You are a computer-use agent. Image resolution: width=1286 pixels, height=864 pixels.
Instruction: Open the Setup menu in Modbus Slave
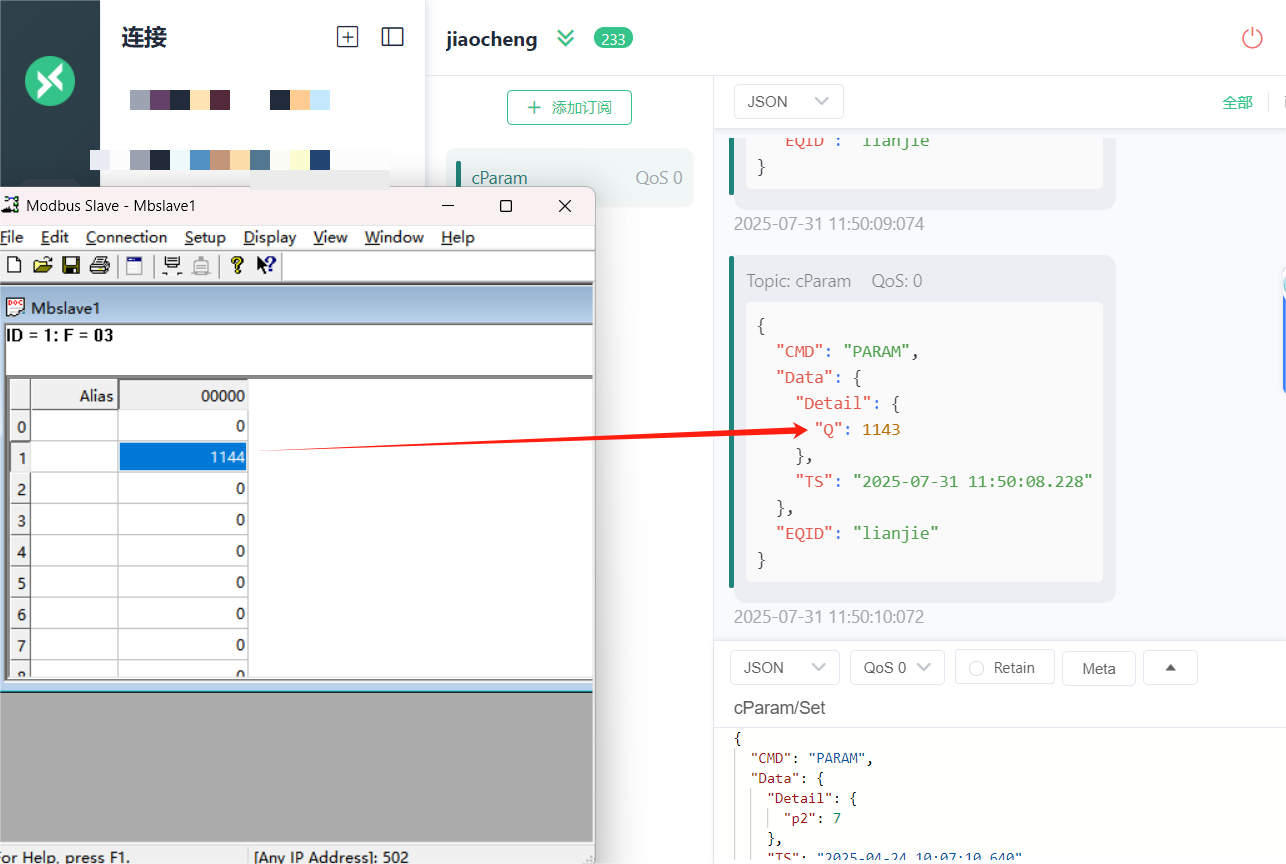[x=205, y=237]
